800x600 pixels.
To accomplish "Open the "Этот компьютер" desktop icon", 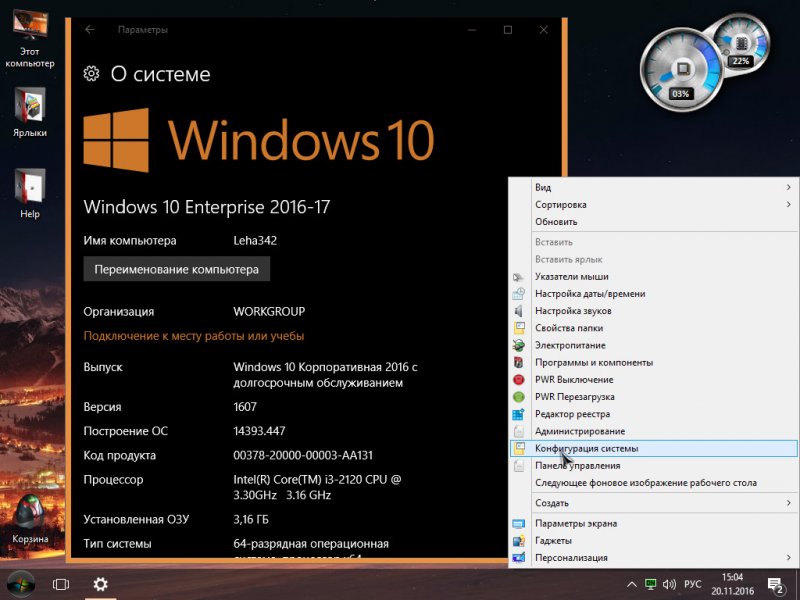I will pos(30,38).
